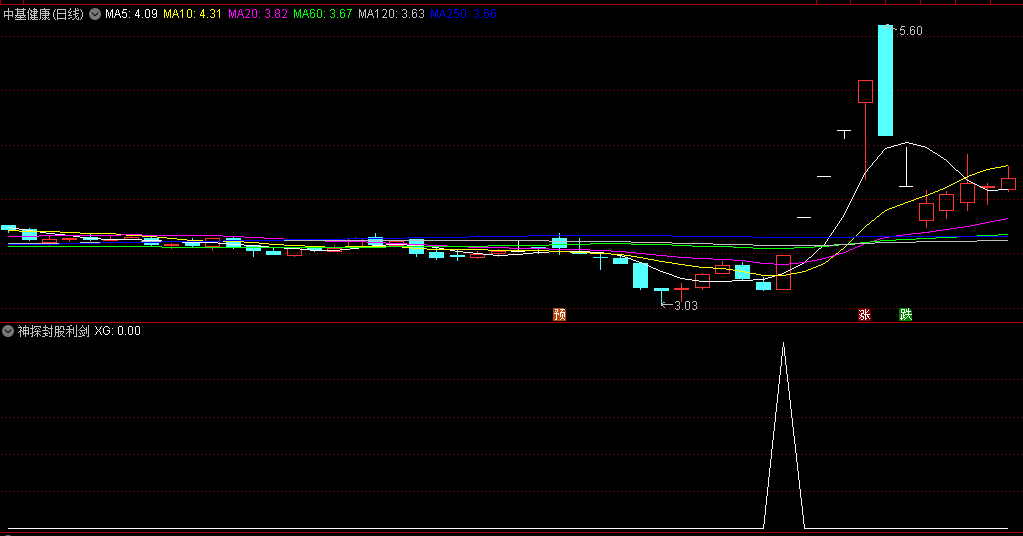
Task: Expand the 神探封股利剑 indicator dropdown arrow
Action: pos(8,331)
